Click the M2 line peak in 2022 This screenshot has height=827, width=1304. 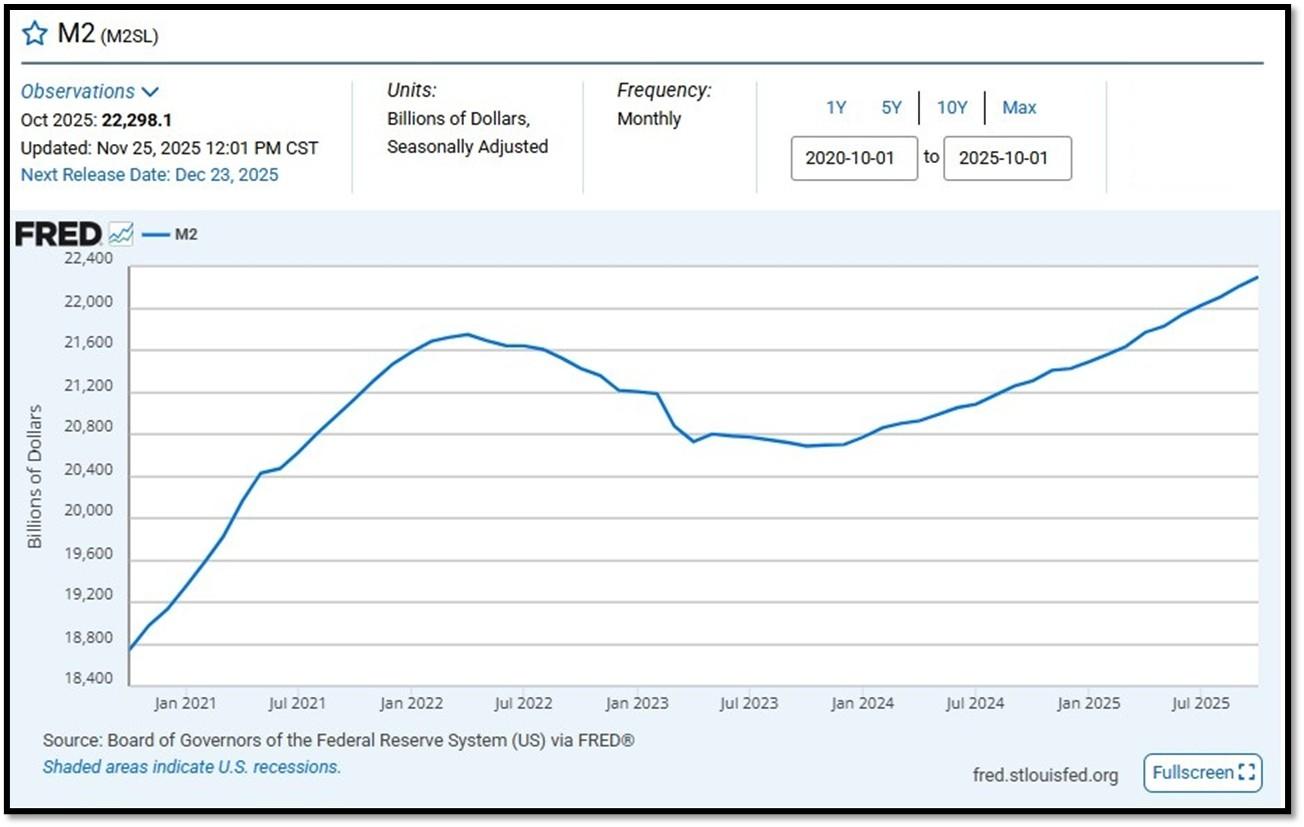[467, 334]
